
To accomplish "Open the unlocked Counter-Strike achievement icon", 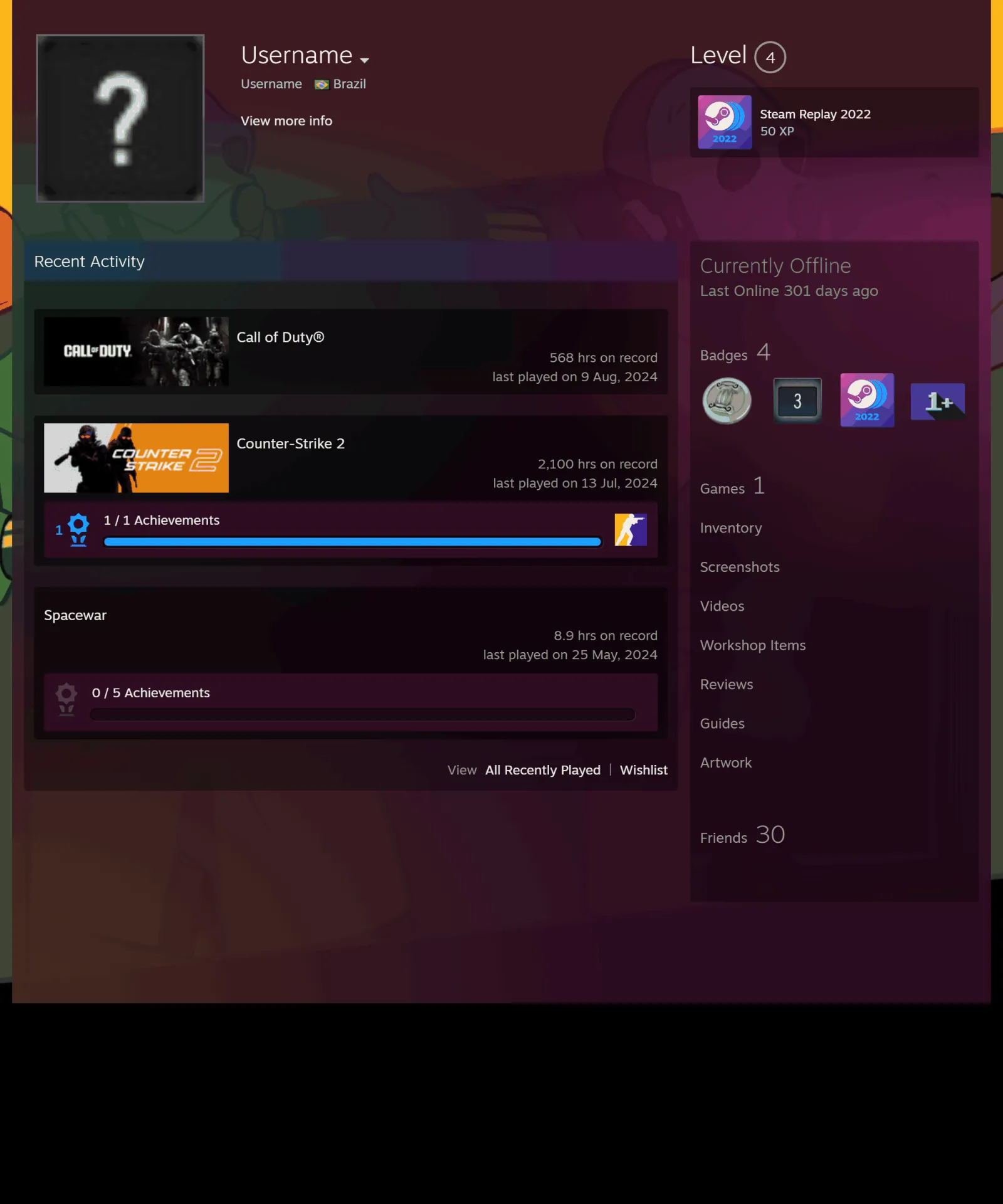I will 631,530.
